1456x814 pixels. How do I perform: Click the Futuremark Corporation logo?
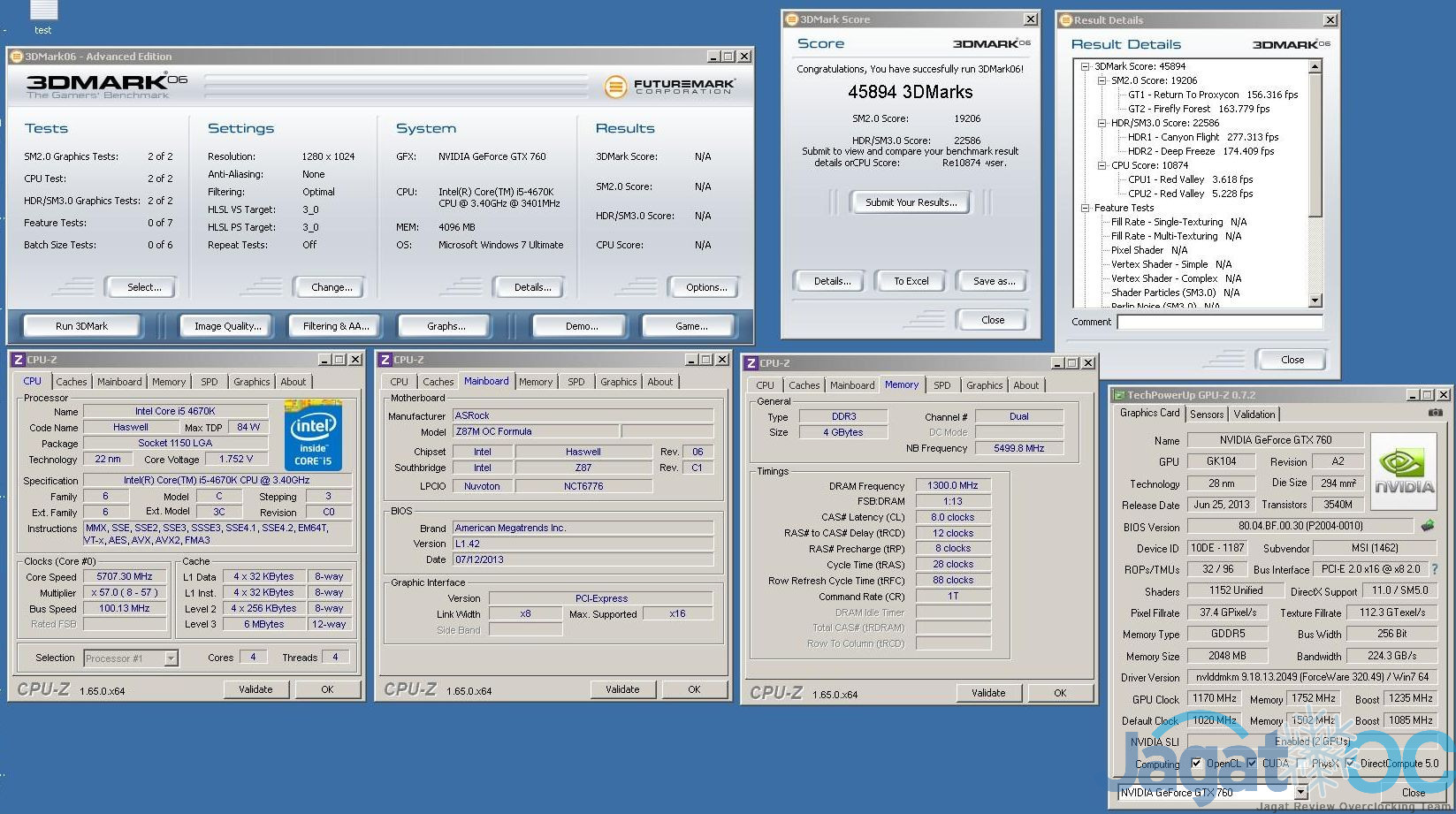(670, 87)
